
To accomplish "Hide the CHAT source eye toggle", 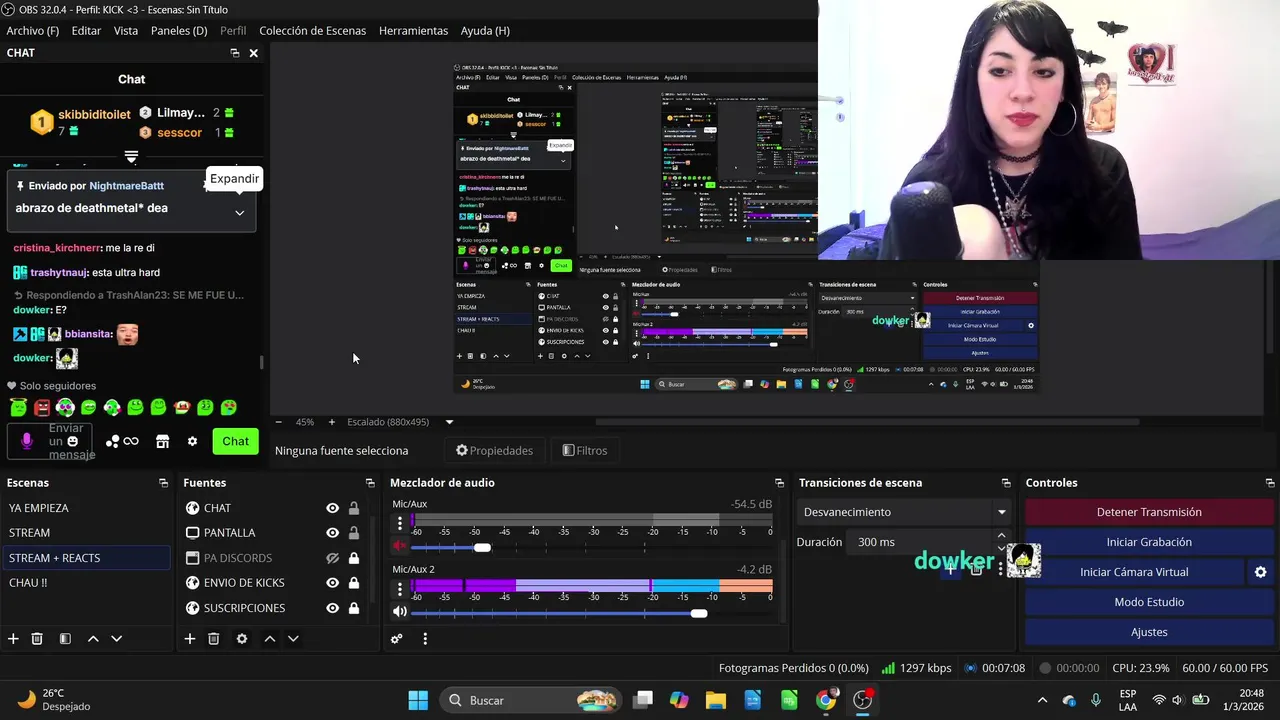I will coord(332,508).
